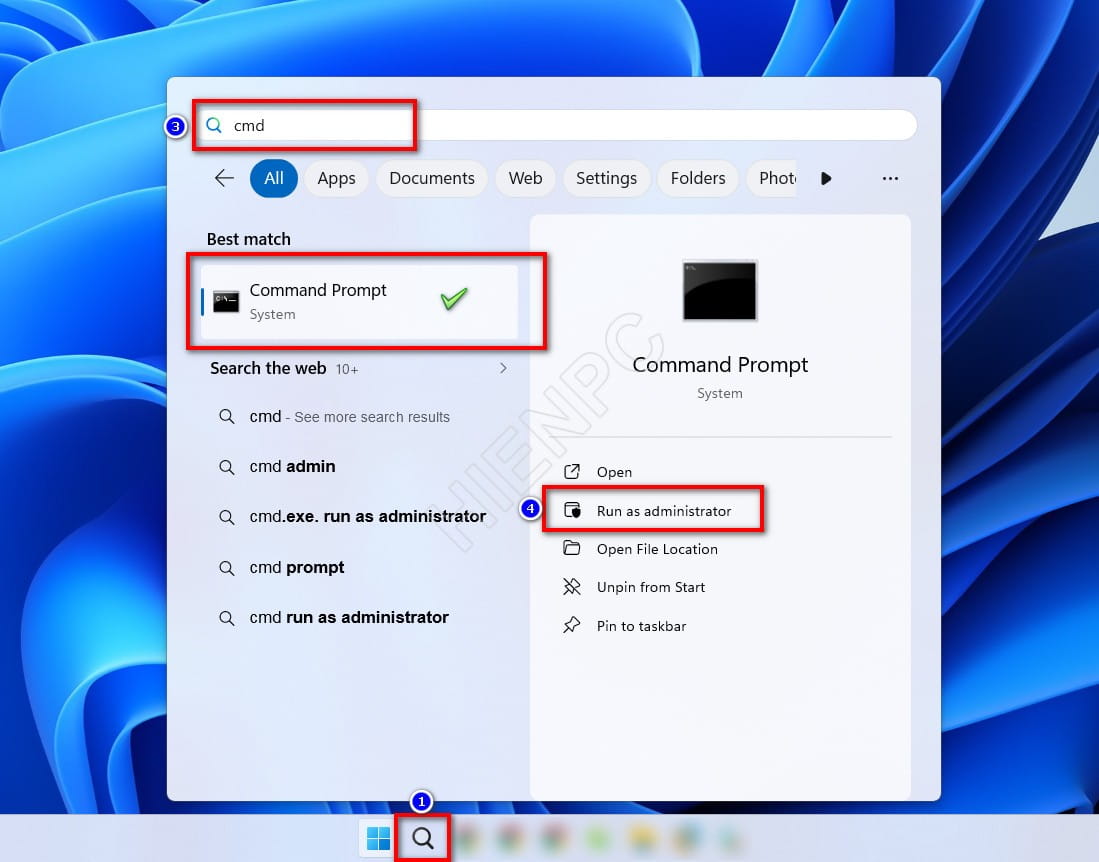Viewport: 1099px width, 862px height.
Task: Expand Search the web chevron
Action: click(x=503, y=368)
